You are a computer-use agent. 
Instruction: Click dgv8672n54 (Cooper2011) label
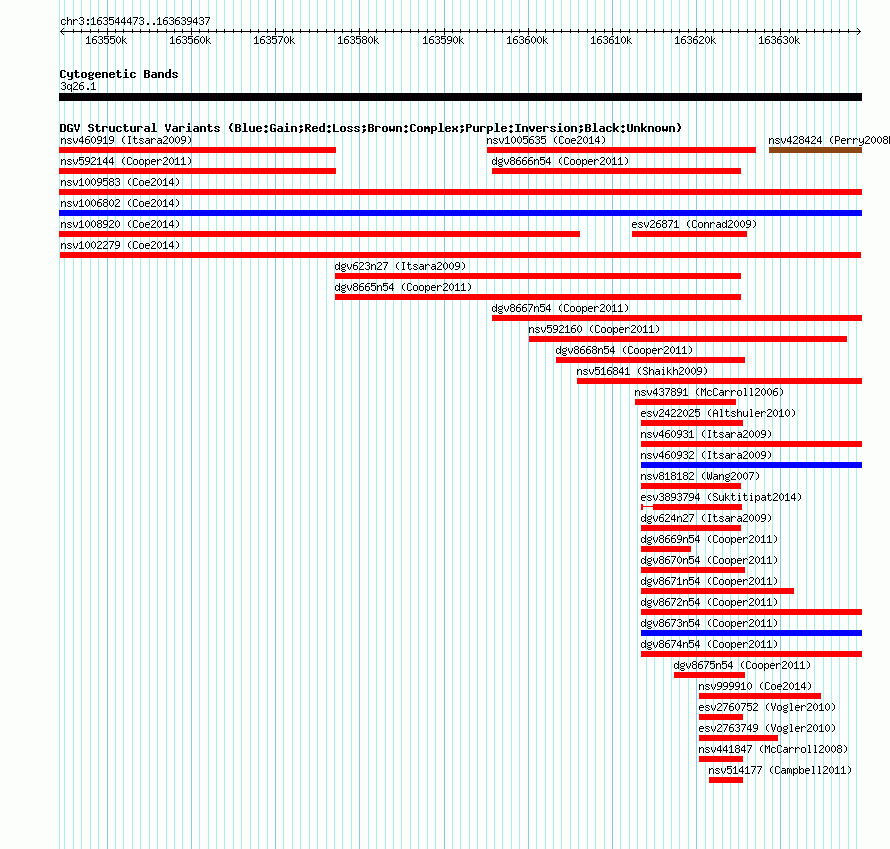(x=710, y=602)
